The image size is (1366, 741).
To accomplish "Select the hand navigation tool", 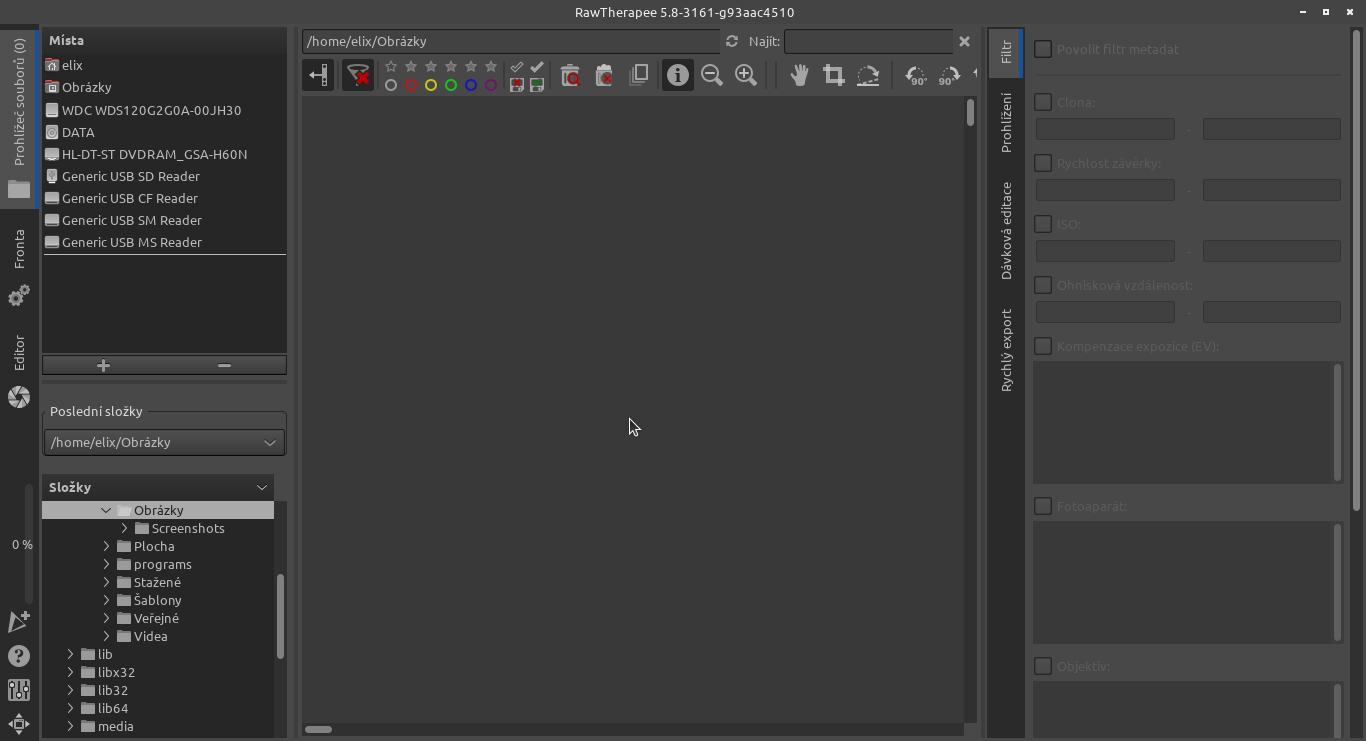I will [799, 75].
